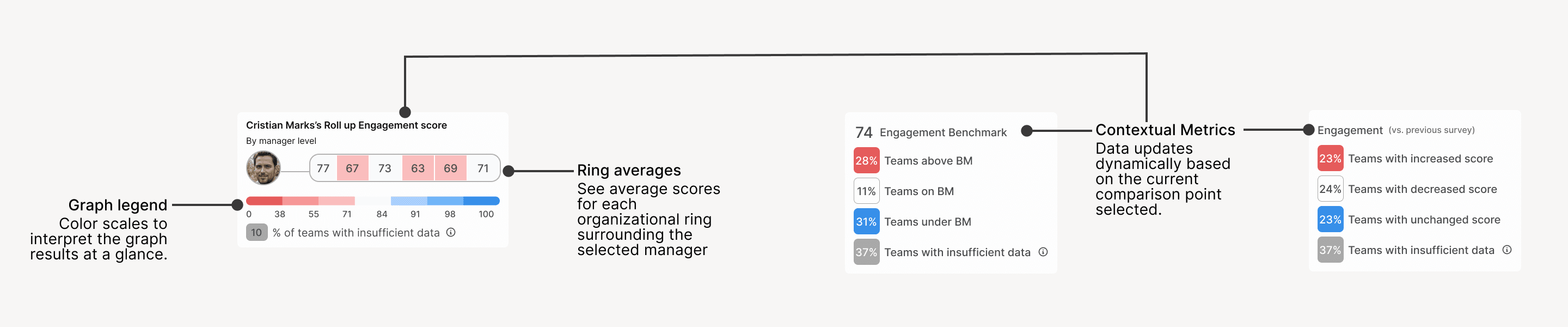Click the red 28% Teams above BM badge
Viewport: 1568px width, 327px height.
[866, 161]
